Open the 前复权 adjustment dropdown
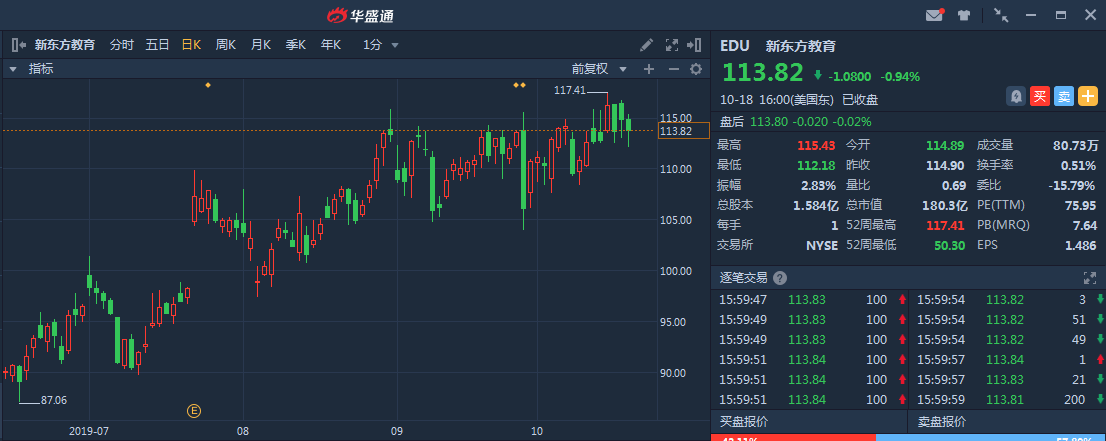Viewport: 1106px width, 441px height. [599, 69]
